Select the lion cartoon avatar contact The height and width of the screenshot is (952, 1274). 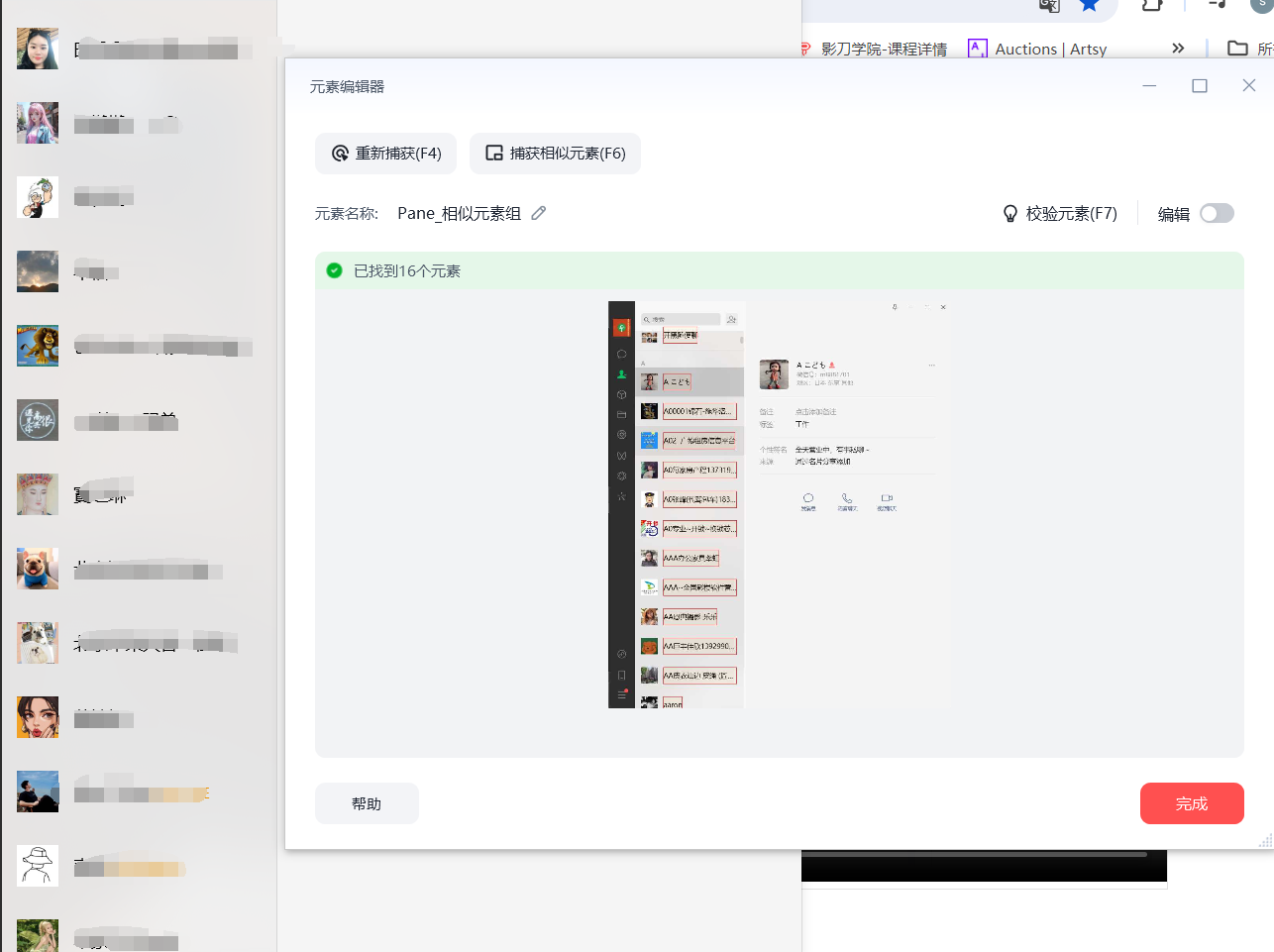38,346
